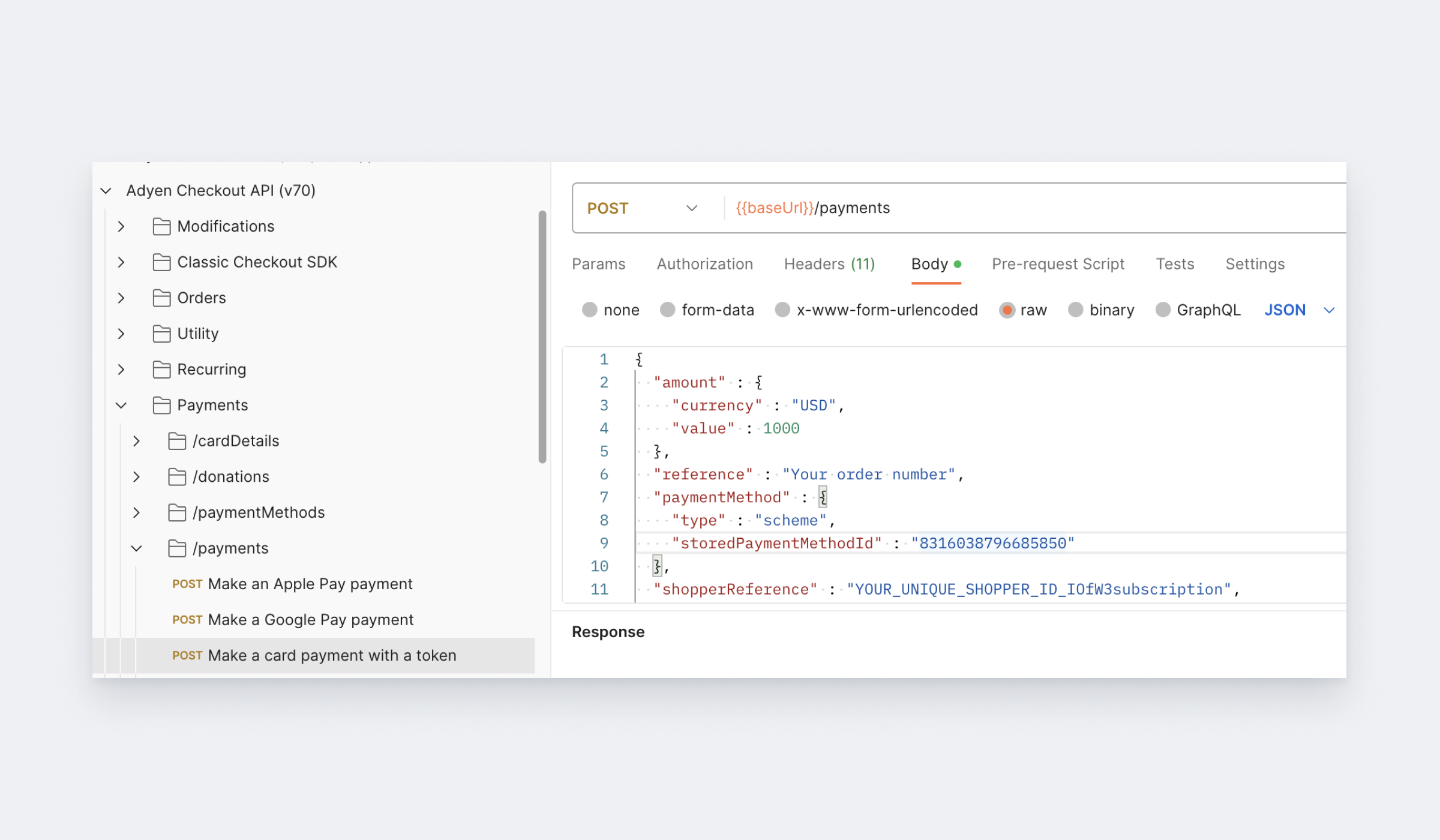1440x840 pixels.
Task: Click the /donations folder icon
Action: pyautogui.click(x=177, y=476)
